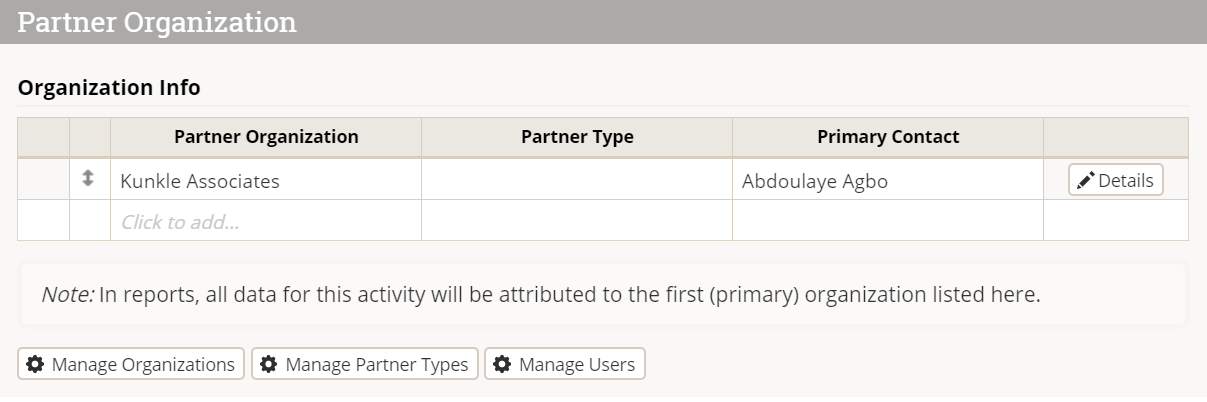The width and height of the screenshot is (1207, 402).
Task: Open the empty Partner Type cell for Kunkle Associates
Action: coord(576,181)
